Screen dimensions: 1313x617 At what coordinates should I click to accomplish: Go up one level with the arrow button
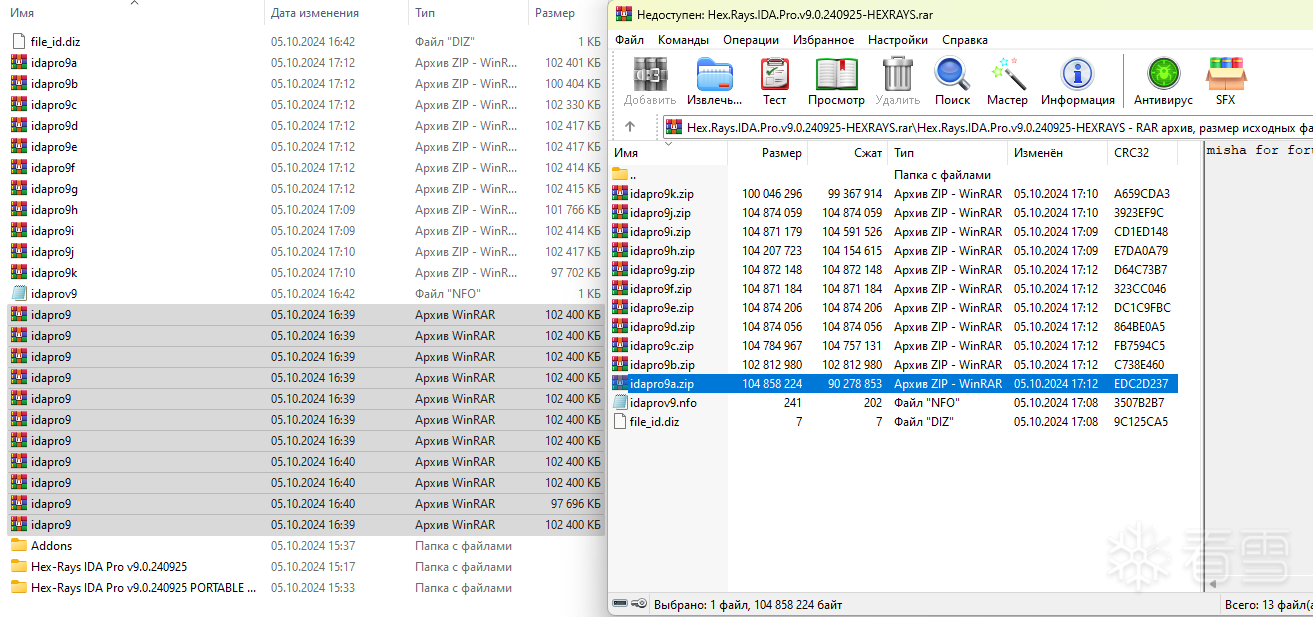coord(630,127)
